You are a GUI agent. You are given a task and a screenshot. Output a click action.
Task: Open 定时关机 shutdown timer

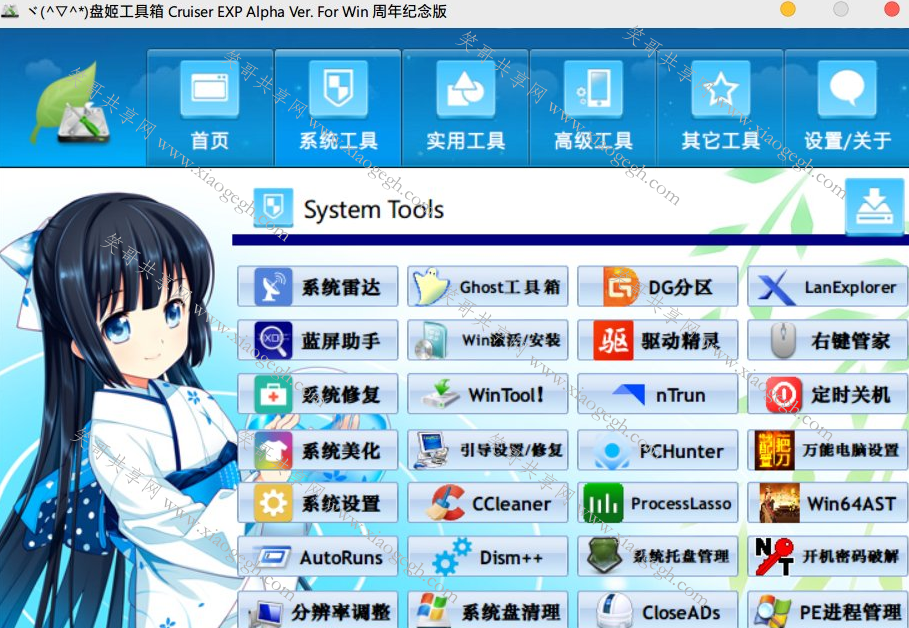[x=828, y=394]
